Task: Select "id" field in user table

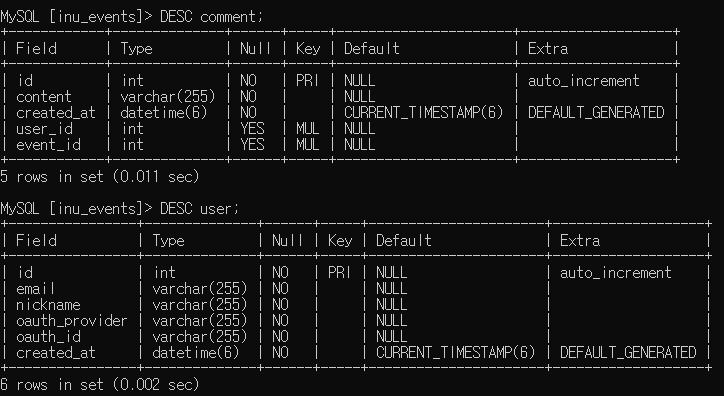Action: pos(25,273)
